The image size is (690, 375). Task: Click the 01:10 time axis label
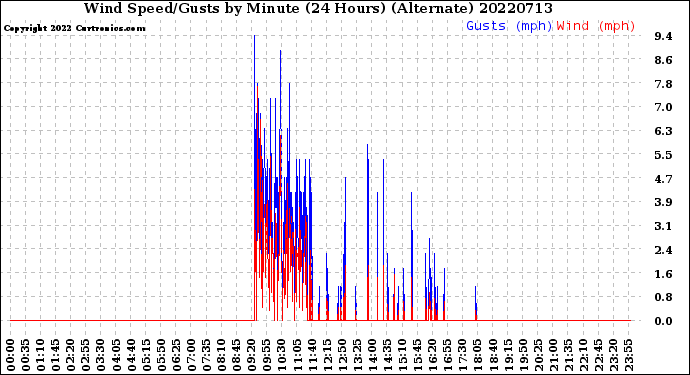40,355
